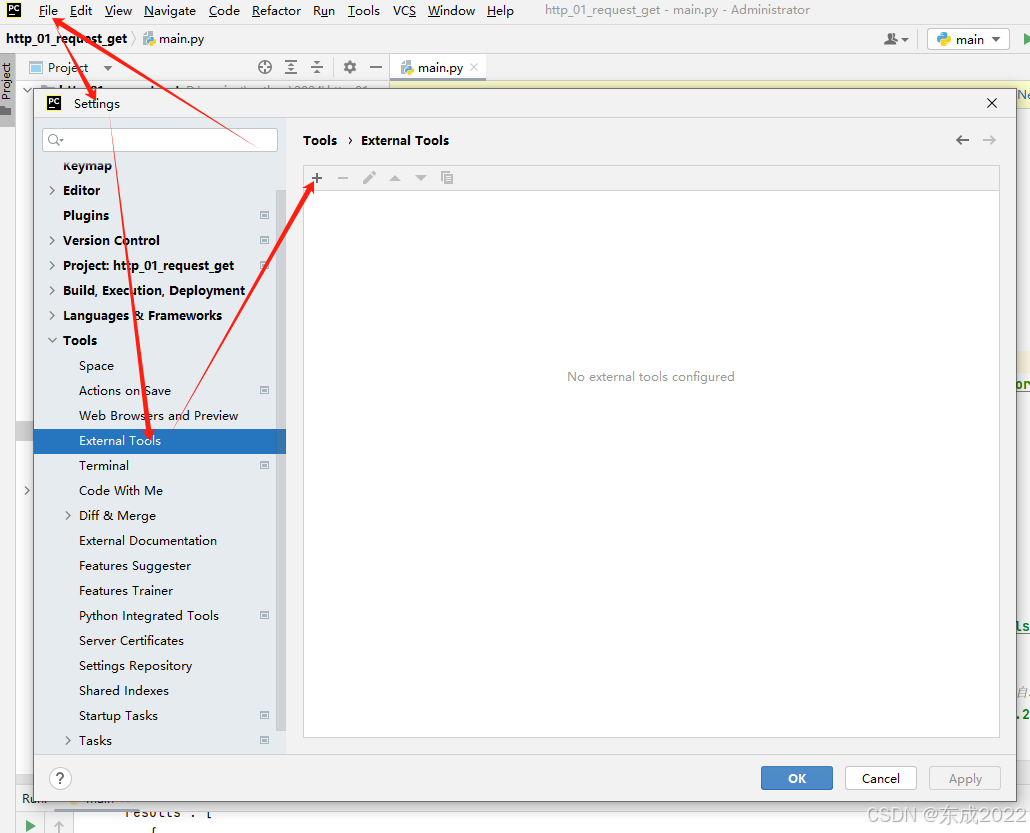The height and width of the screenshot is (833, 1030).
Task: Open the Navigate menu
Action: (x=169, y=11)
